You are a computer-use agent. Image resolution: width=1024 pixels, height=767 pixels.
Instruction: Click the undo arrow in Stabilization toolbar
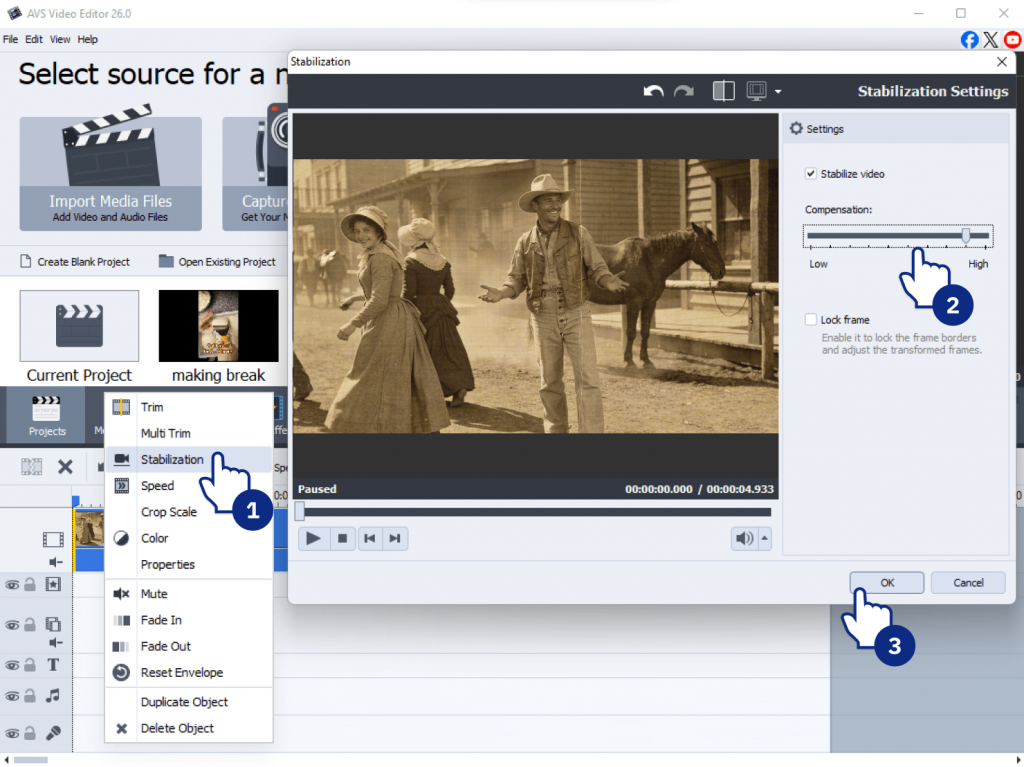pyautogui.click(x=653, y=91)
